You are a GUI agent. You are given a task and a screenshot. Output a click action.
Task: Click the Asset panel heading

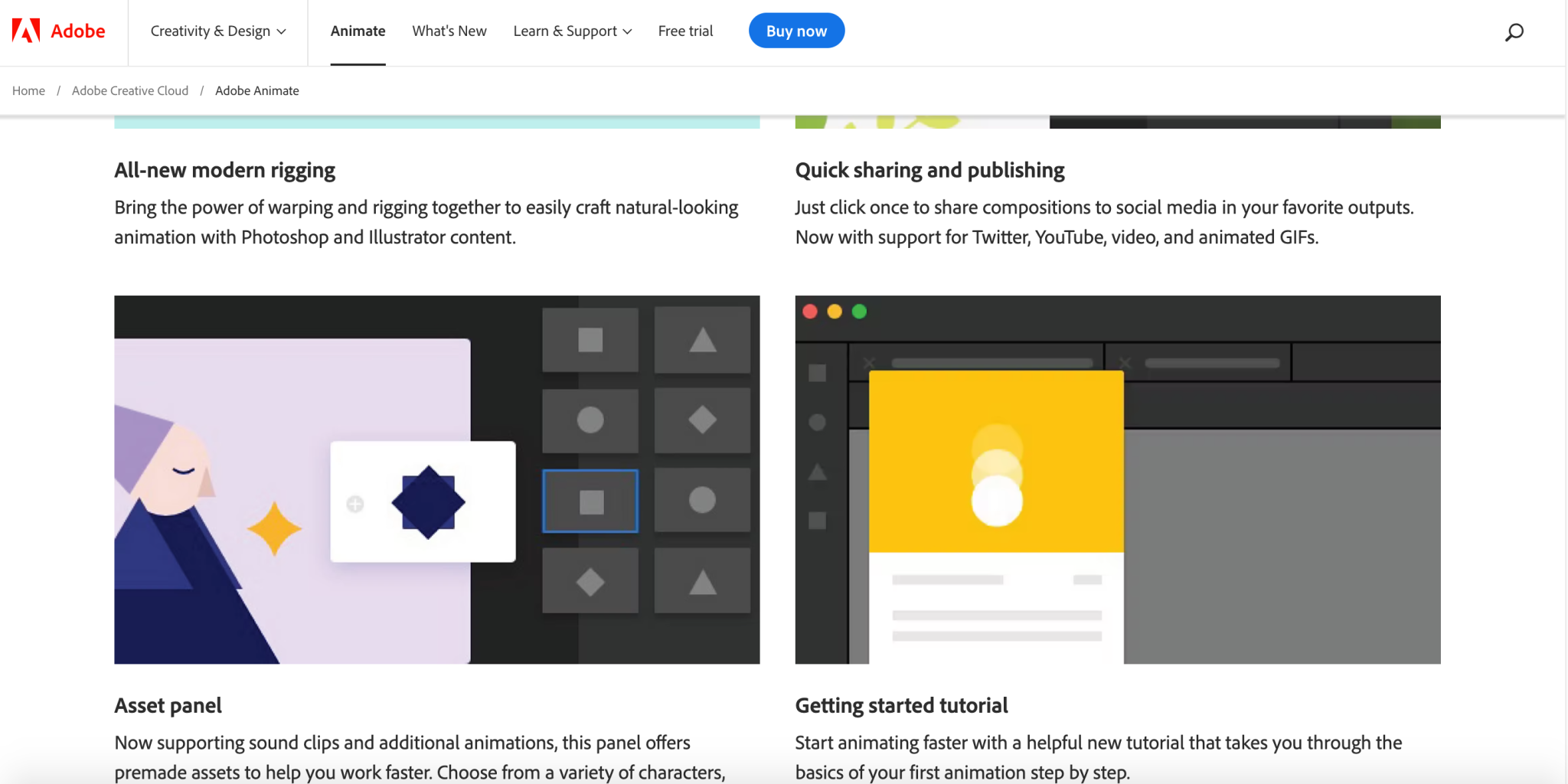pos(168,705)
